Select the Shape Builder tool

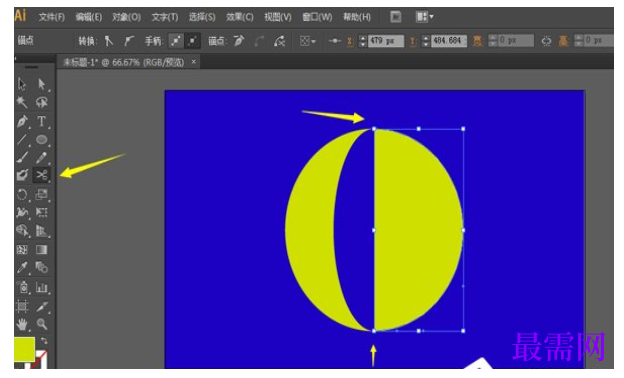(22, 231)
